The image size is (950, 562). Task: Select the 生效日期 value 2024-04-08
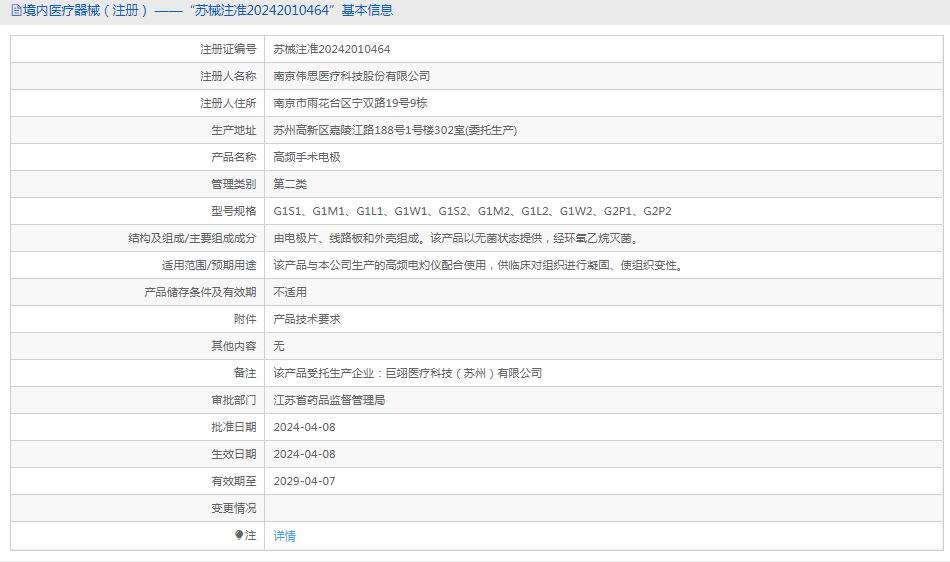[x=304, y=454]
